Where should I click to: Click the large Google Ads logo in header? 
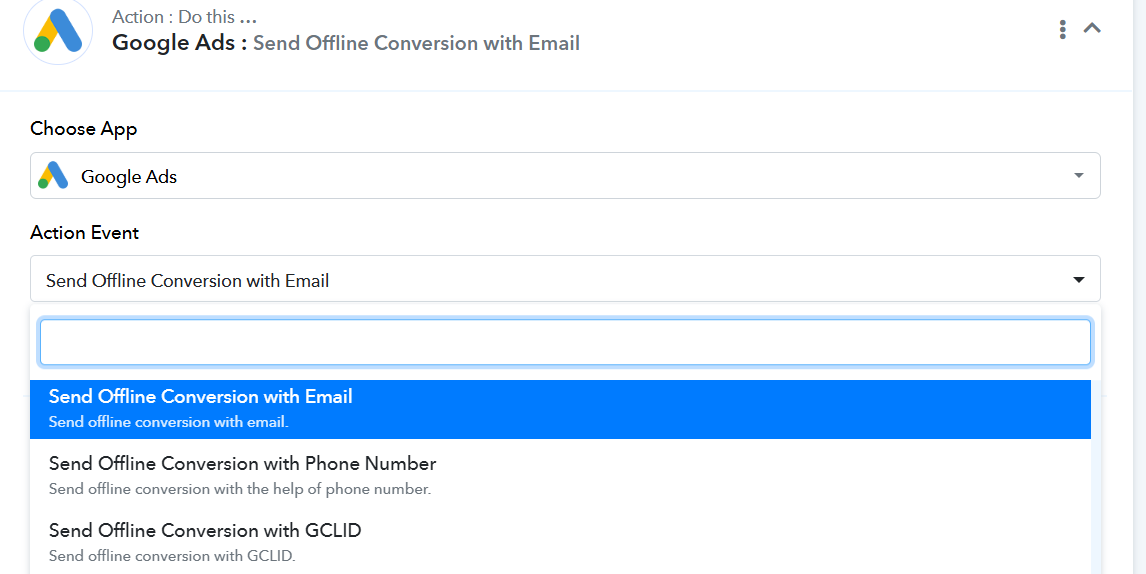pyautogui.click(x=58, y=30)
